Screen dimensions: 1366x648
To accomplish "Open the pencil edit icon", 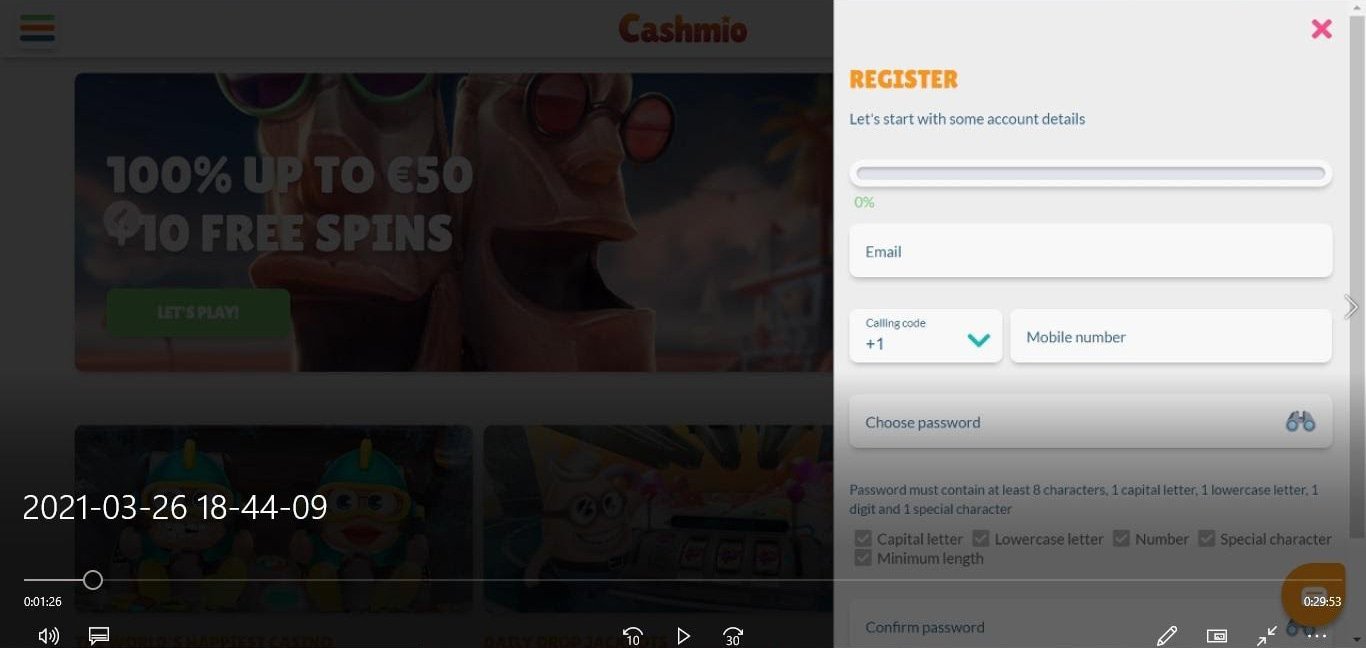I will (x=1166, y=635).
